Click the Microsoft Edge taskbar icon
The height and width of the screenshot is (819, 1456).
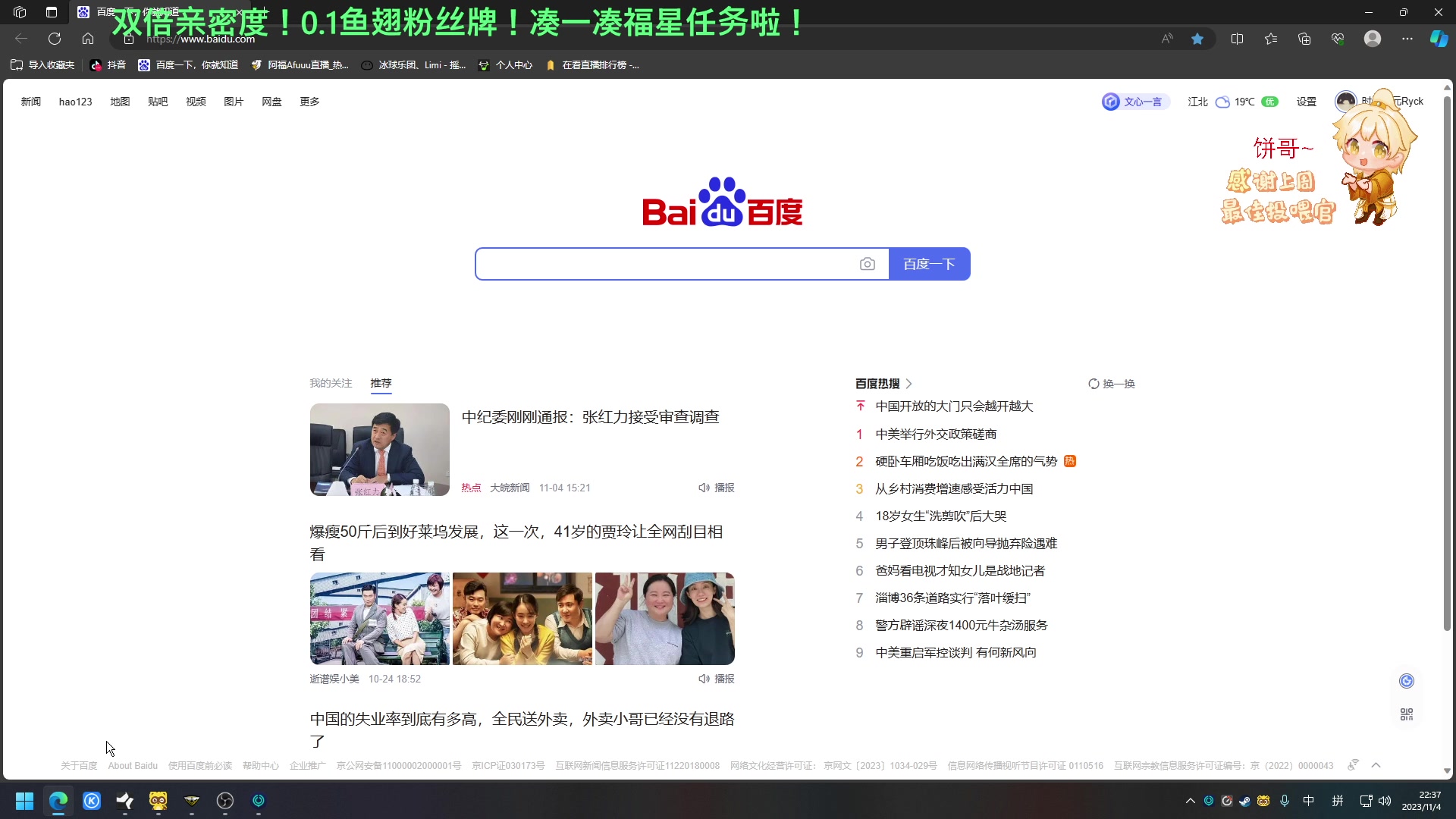[58, 801]
